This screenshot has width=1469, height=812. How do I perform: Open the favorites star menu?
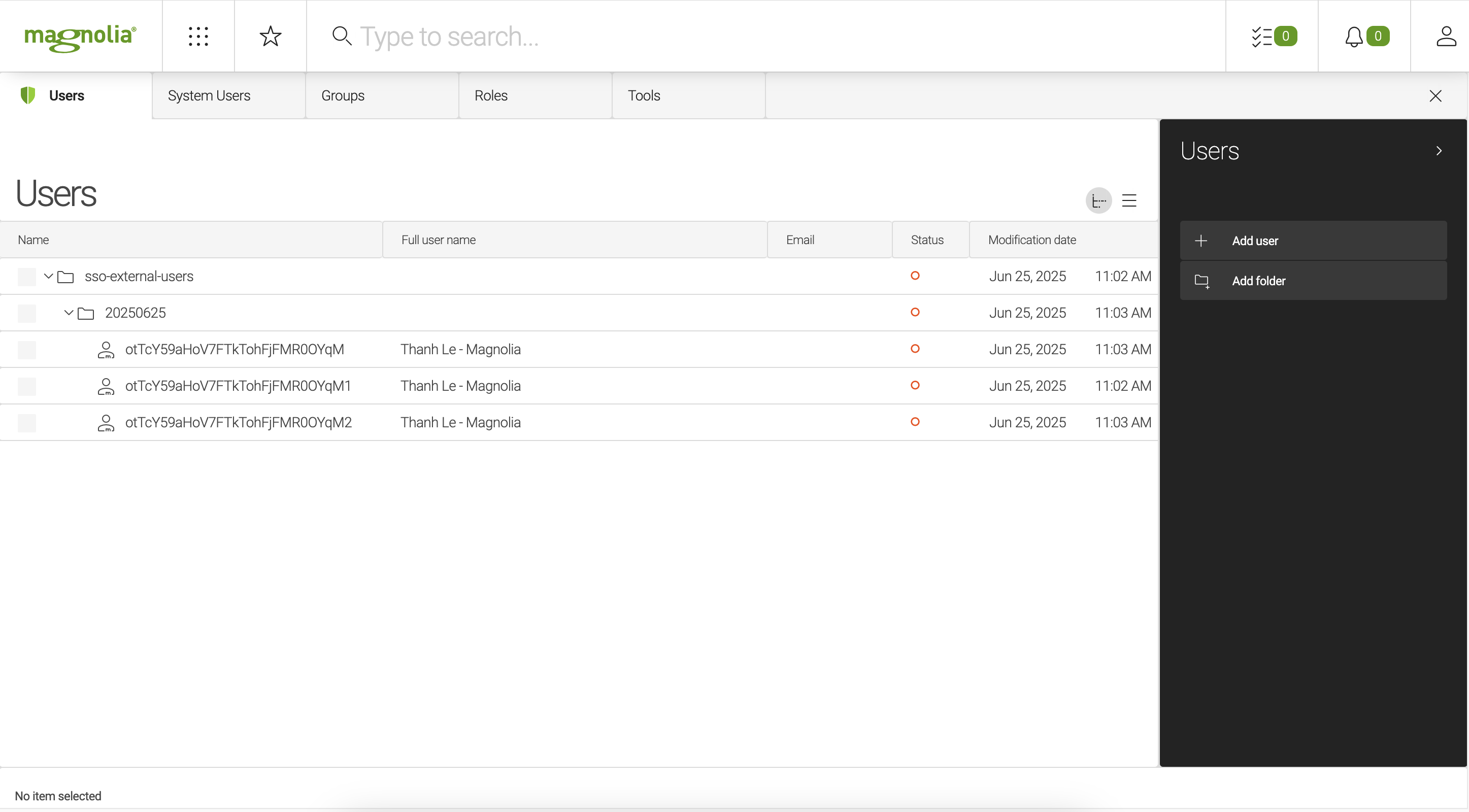(271, 36)
